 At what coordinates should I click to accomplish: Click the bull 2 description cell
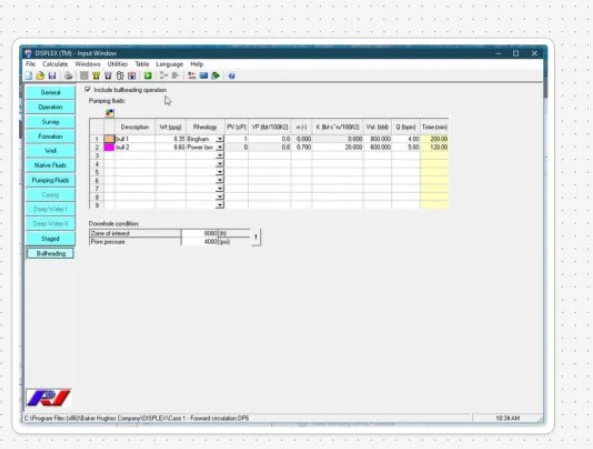[135, 147]
